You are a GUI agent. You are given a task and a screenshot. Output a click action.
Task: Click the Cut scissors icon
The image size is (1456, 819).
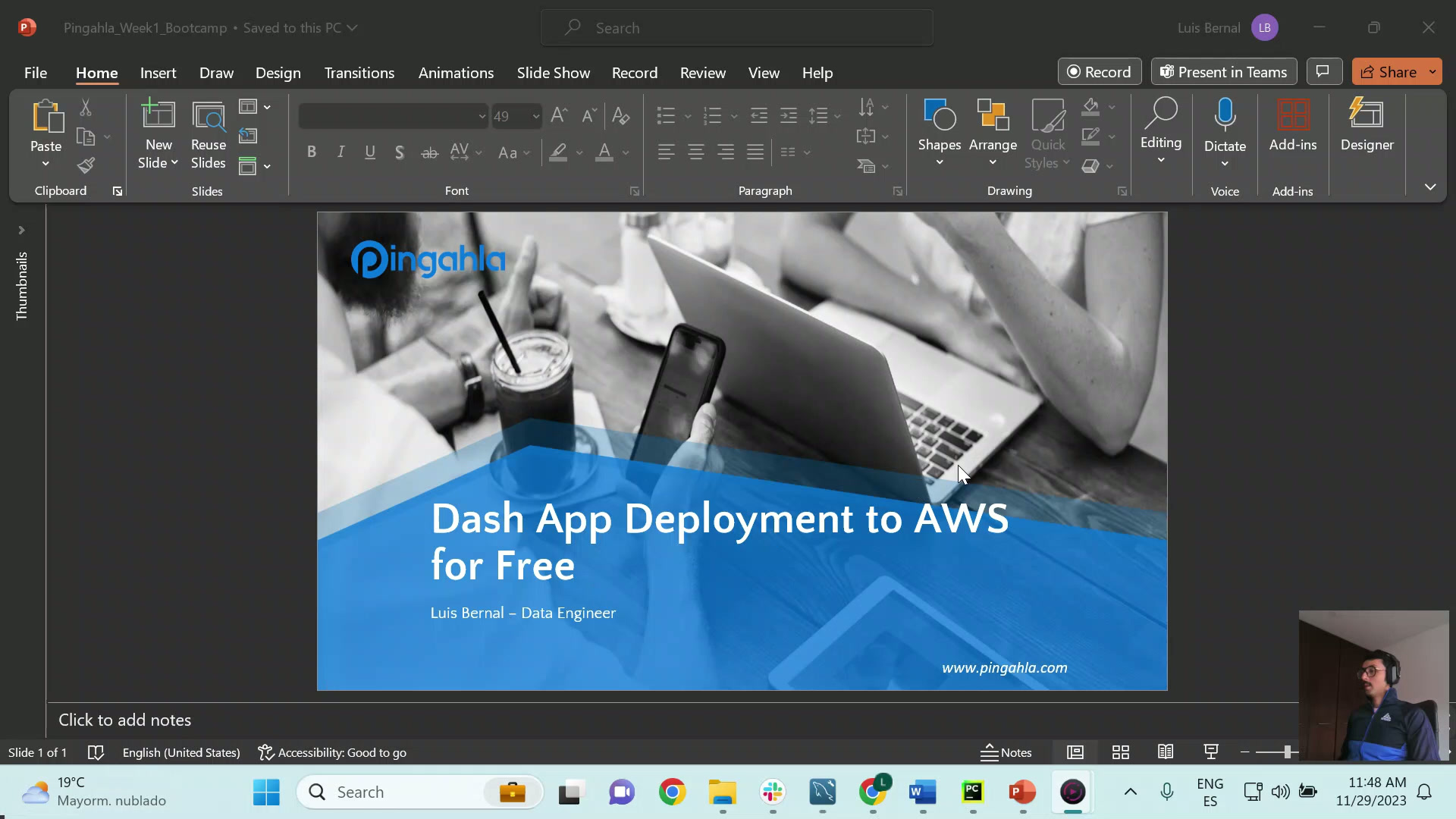86,108
